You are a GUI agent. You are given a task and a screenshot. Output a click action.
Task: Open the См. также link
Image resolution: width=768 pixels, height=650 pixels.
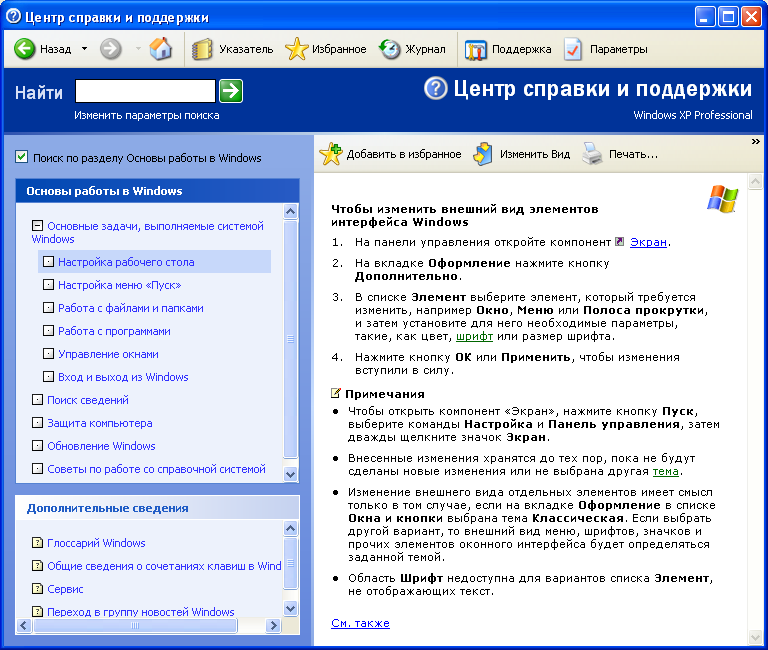[360, 623]
